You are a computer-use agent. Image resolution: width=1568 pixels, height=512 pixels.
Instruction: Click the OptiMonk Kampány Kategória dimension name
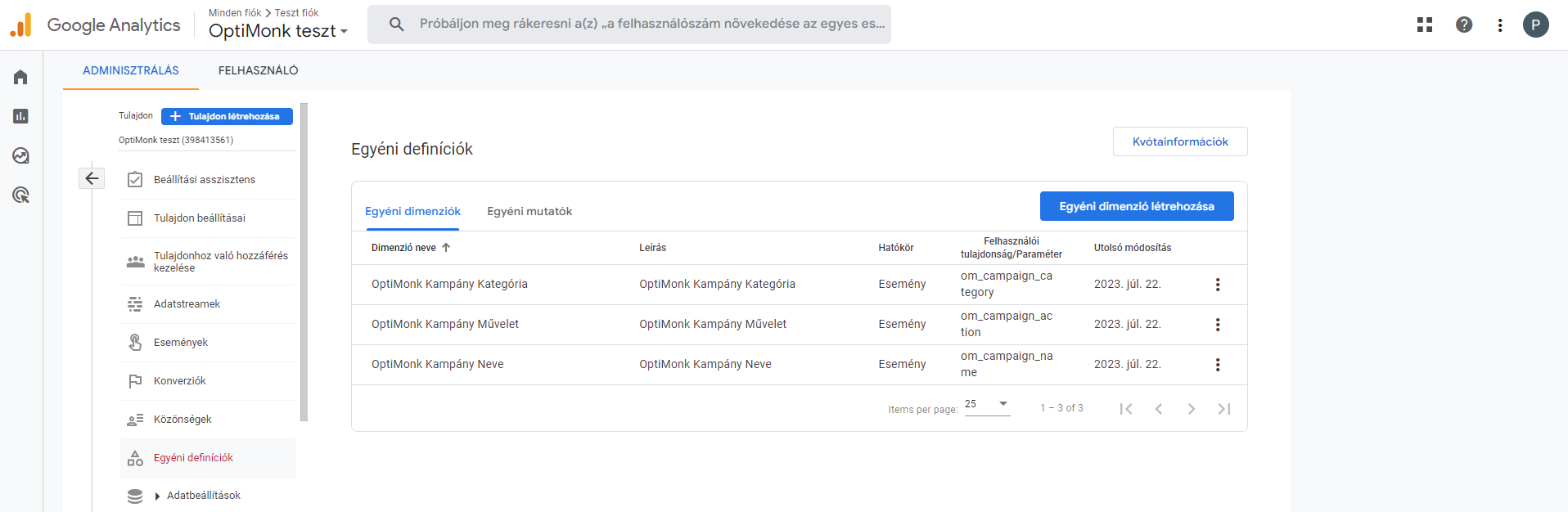(x=449, y=284)
